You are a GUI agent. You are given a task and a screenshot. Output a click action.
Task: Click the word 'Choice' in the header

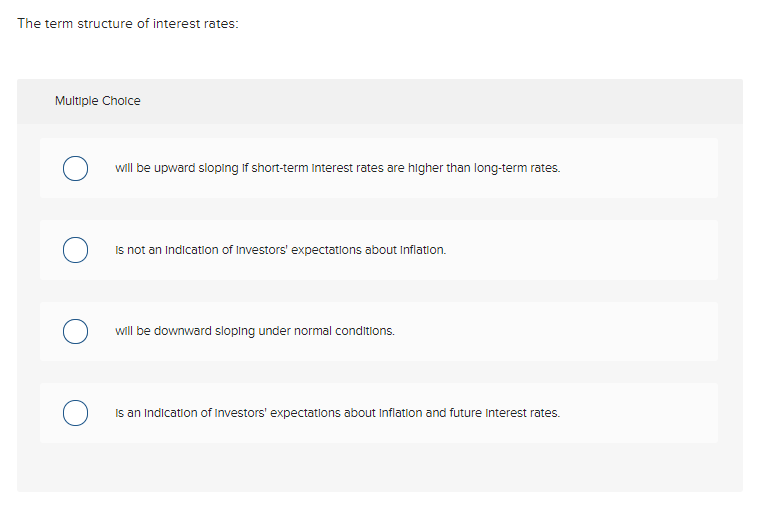coord(121,101)
